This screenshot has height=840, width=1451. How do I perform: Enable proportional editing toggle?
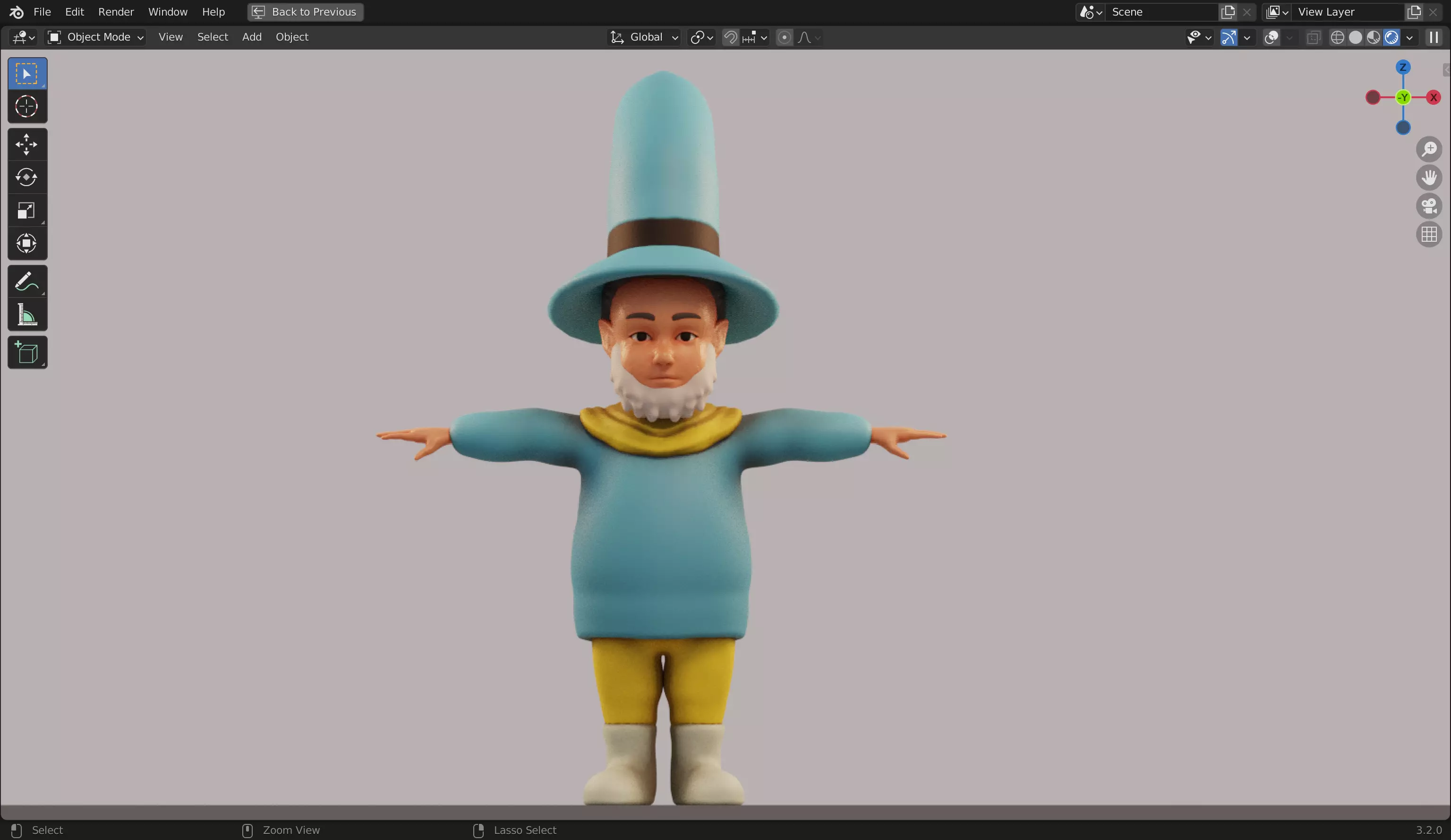pyautogui.click(x=784, y=37)
